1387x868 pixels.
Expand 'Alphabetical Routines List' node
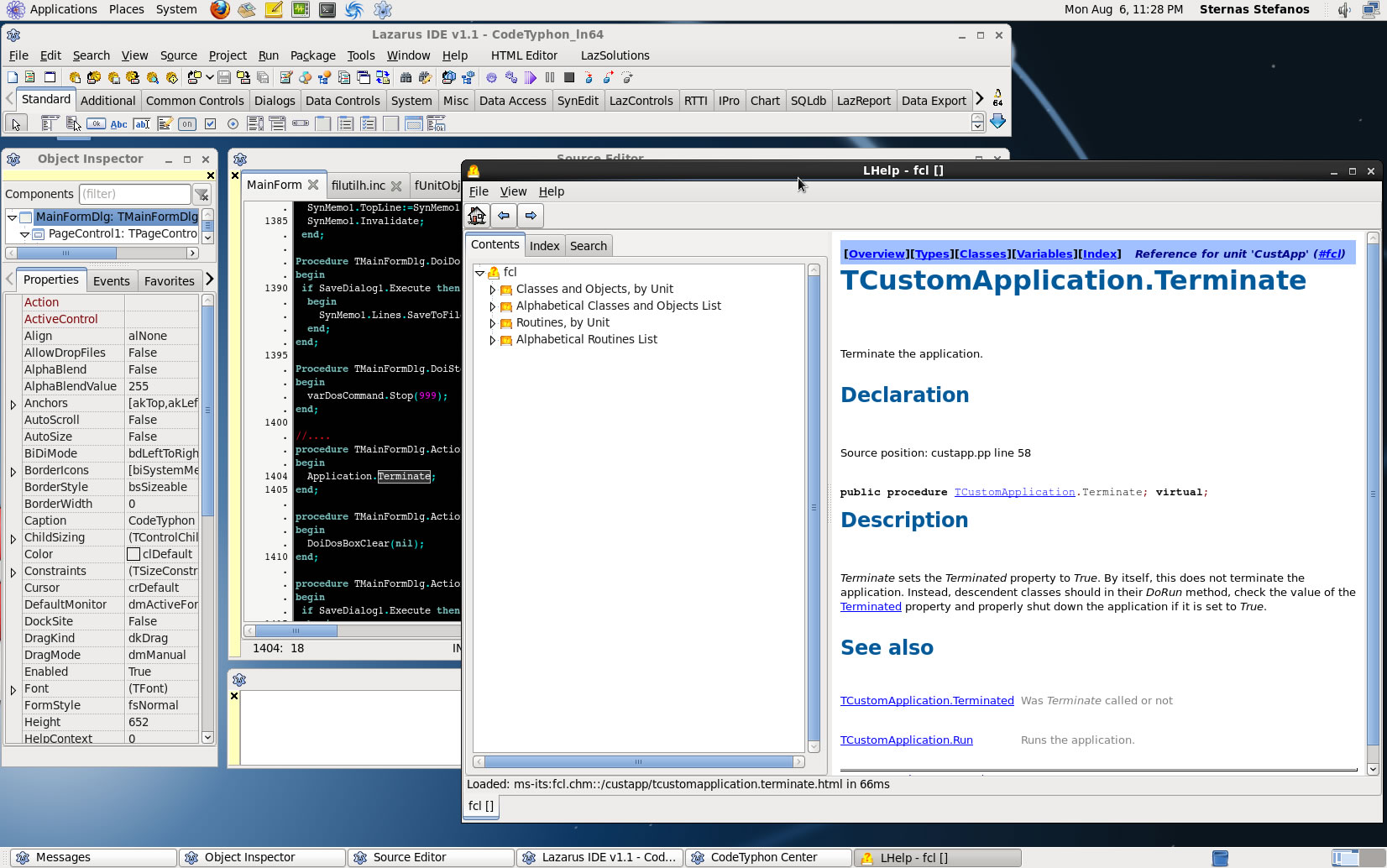(x=493, y=340)
